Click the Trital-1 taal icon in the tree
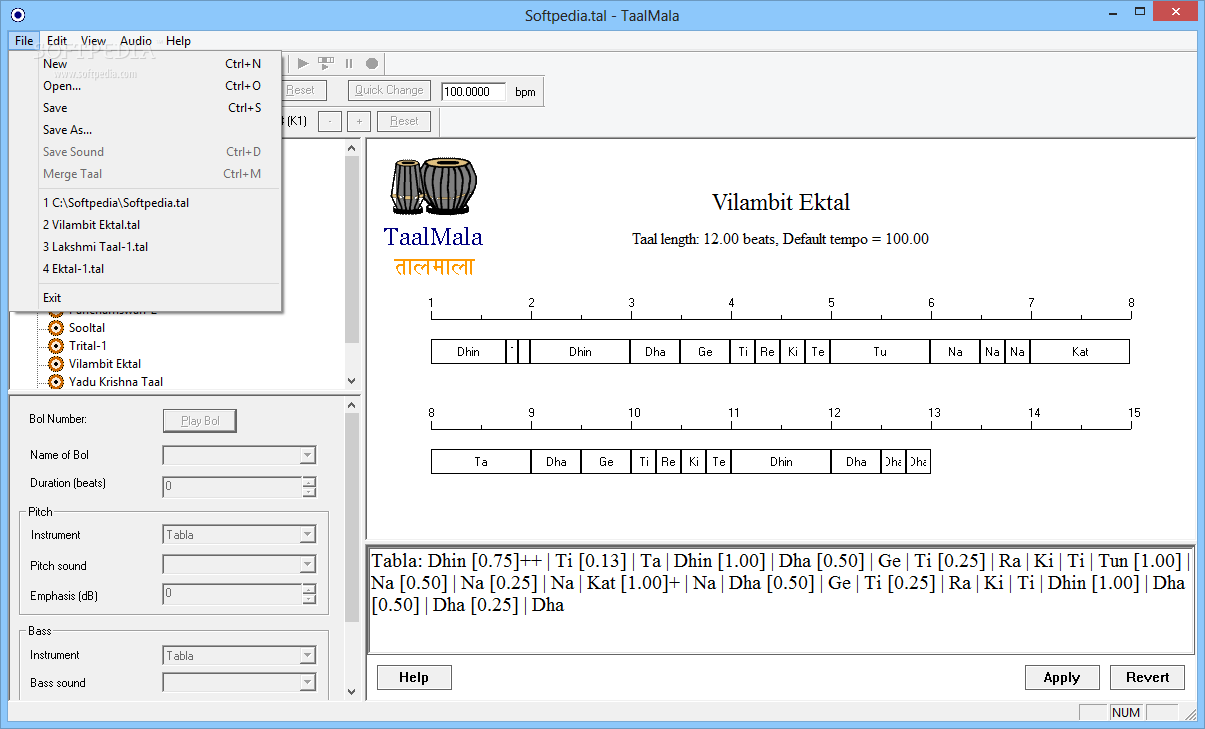1205x729 pixels. click(56, 346)
